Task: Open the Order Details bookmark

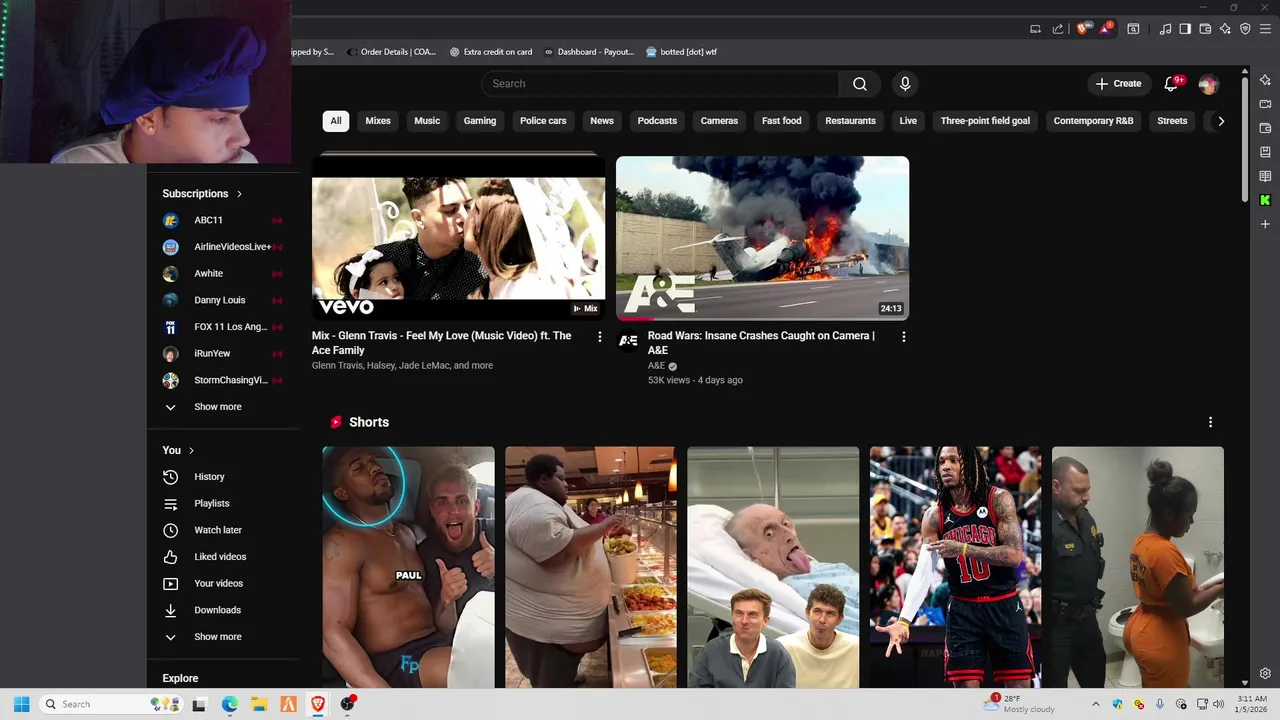Action: pyautogui.click(x=392, y=52)
